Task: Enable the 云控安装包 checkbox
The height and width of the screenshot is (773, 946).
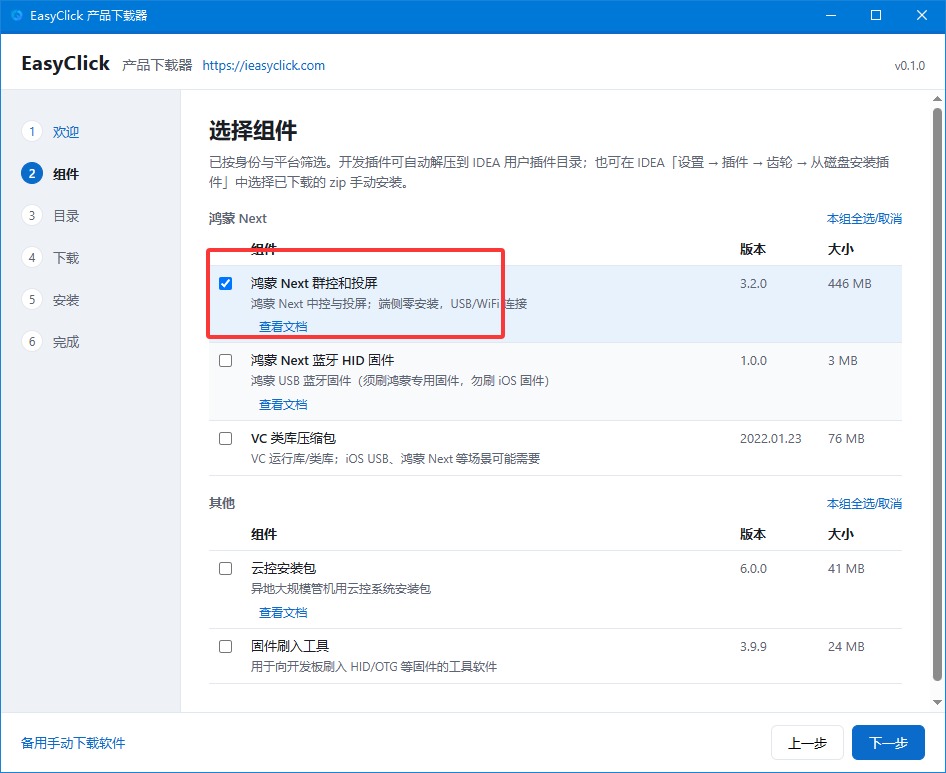Action: 225,568
